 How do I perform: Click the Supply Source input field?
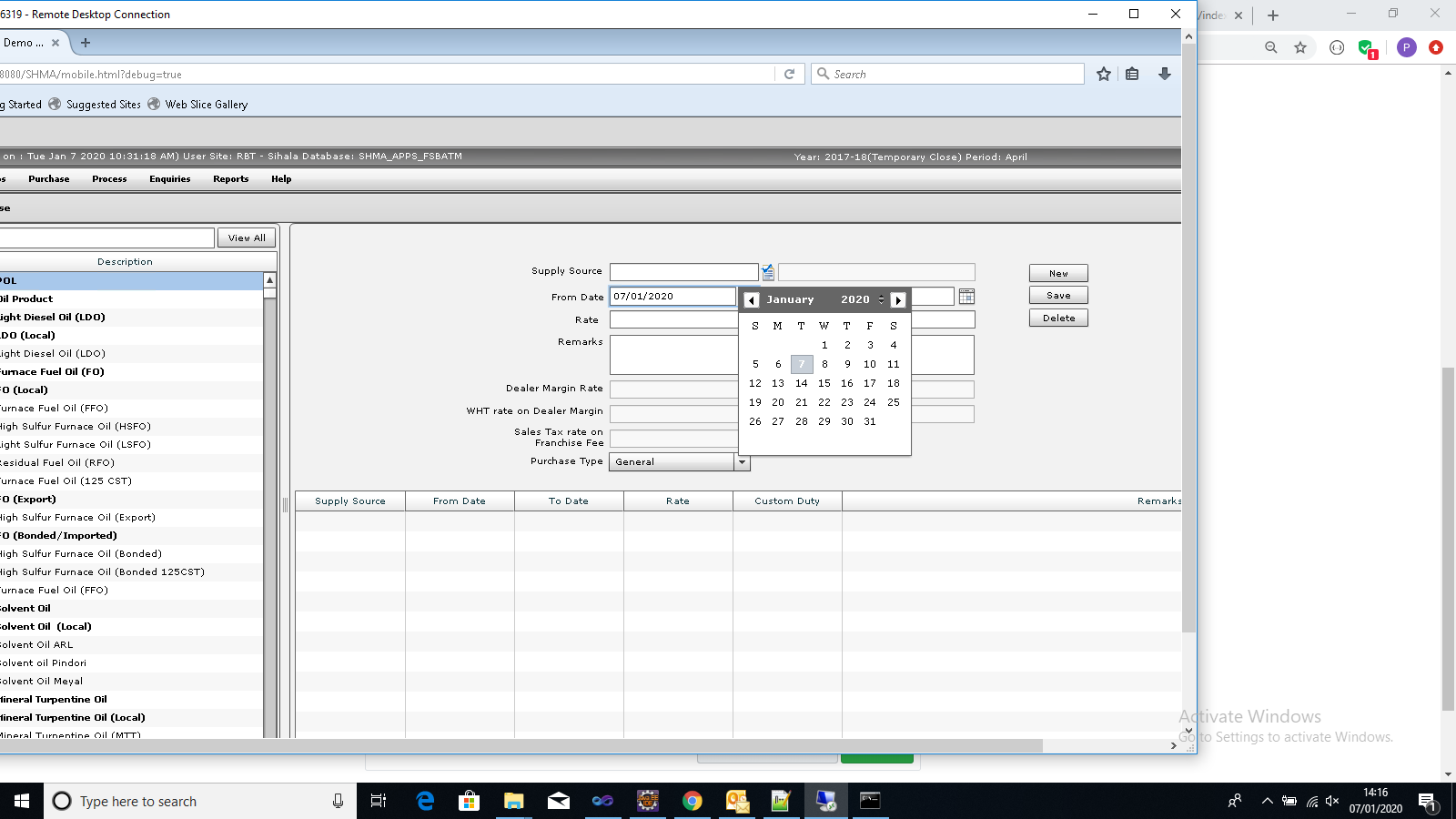point(683,272)
